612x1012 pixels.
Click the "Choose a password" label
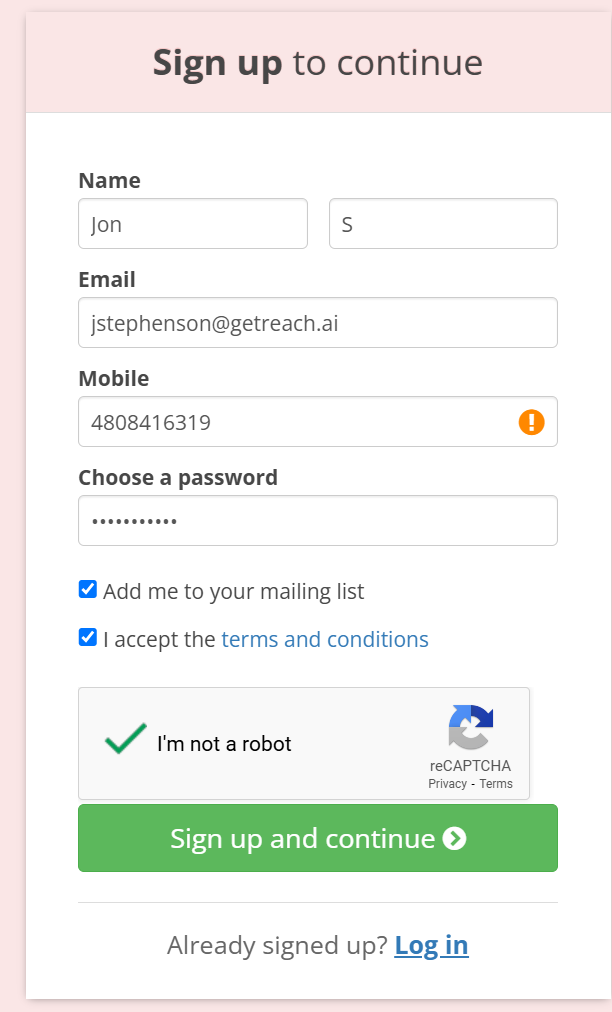coord(178,478)
